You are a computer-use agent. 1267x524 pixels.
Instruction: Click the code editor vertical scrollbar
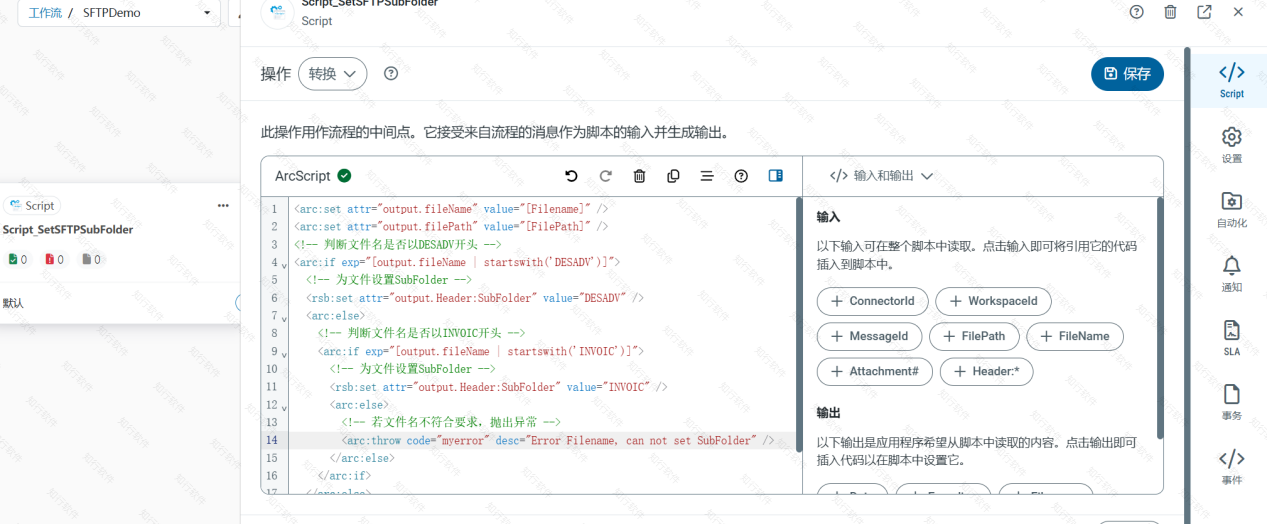(799, 325)
